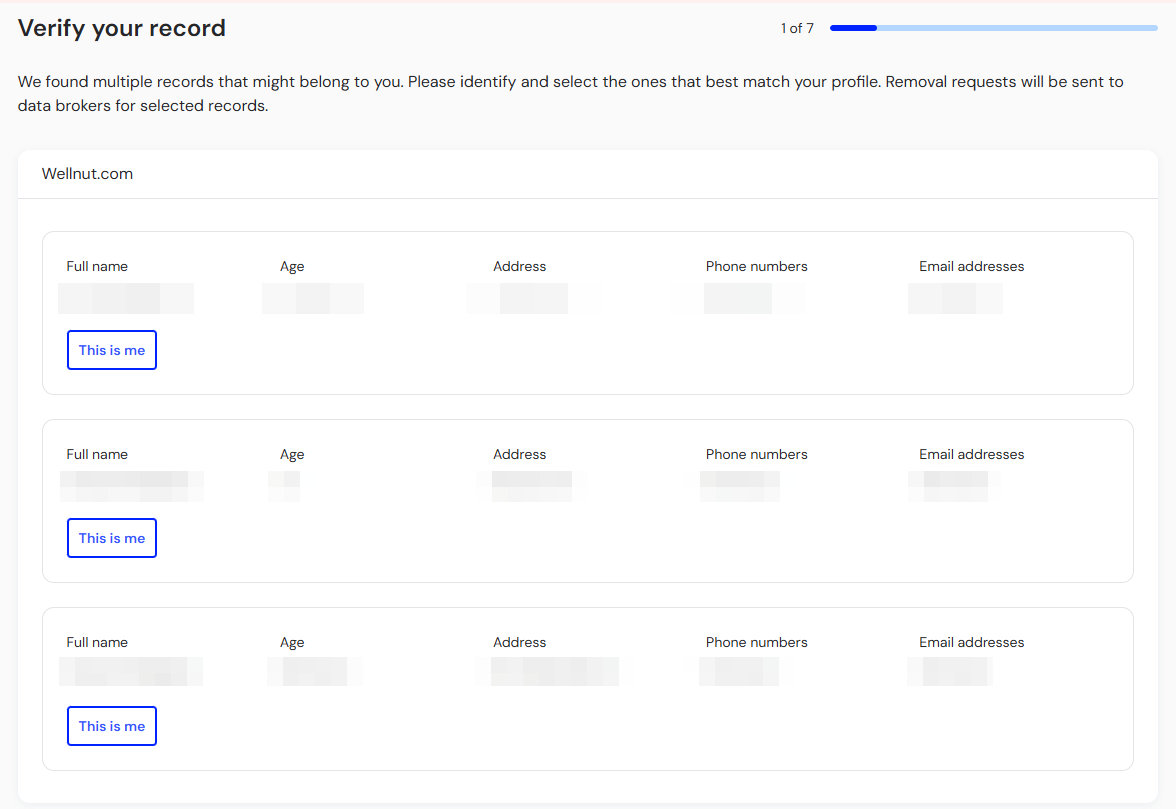The width and height of the screenshot is (1176, 809).
Task: Click "This is me" in the first record
Action: coord(112,350)
